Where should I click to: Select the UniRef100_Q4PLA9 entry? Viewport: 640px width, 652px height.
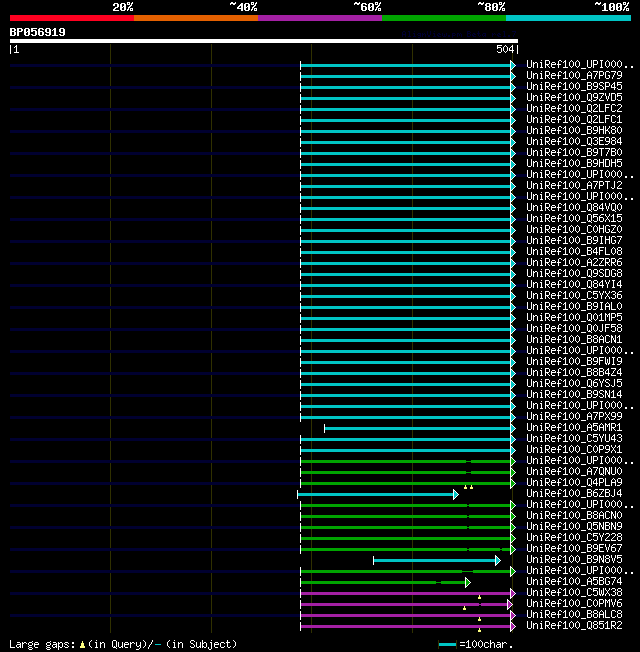[574, 483]
